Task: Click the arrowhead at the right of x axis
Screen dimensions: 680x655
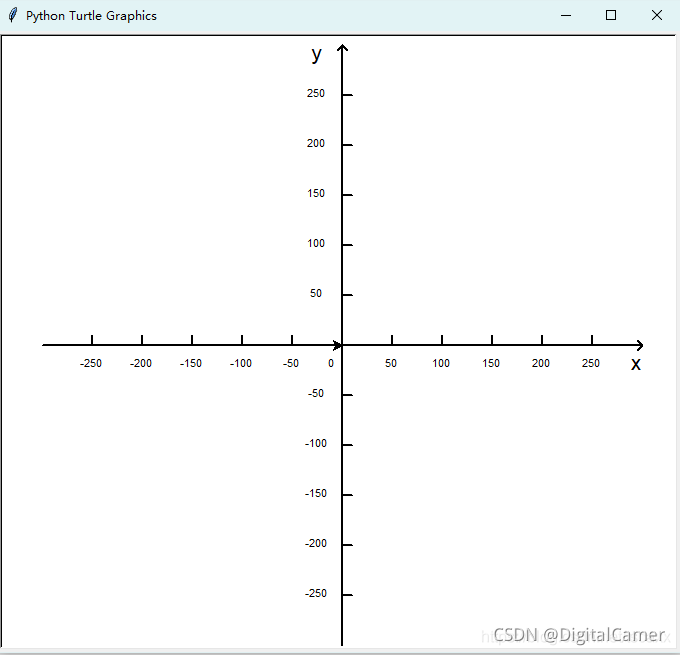Action: pyautogui.click(x=640, y=345)
